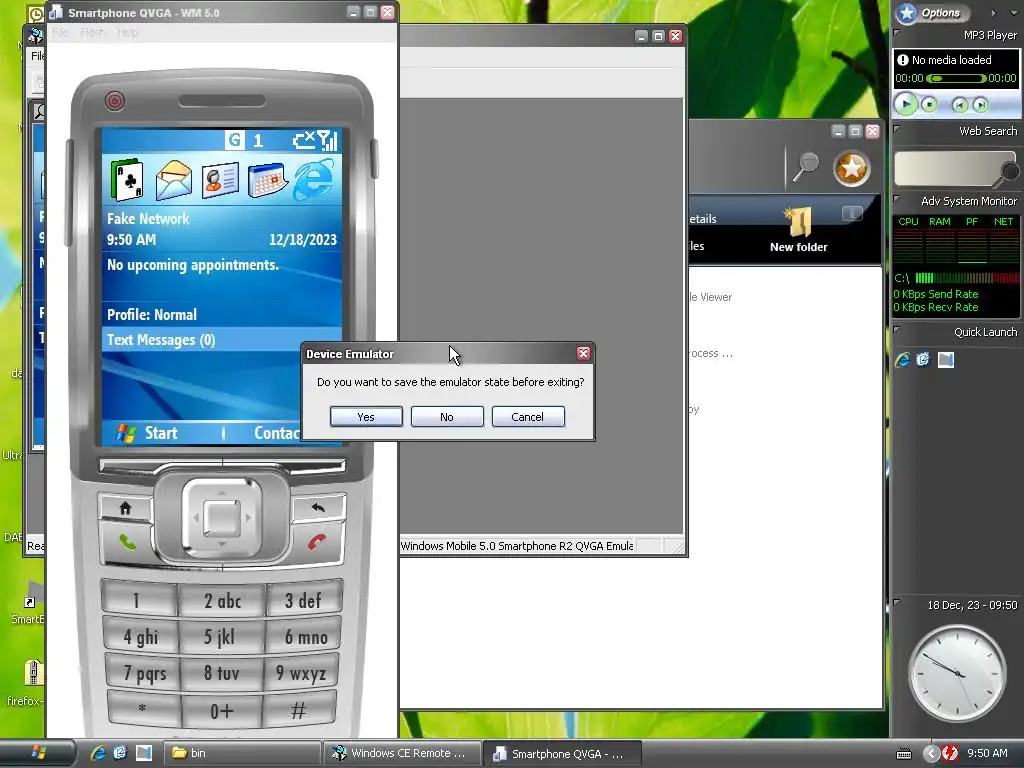Click the red End call key on the phone
This screenshot has width=1024, height=768.
click(317, 542)
